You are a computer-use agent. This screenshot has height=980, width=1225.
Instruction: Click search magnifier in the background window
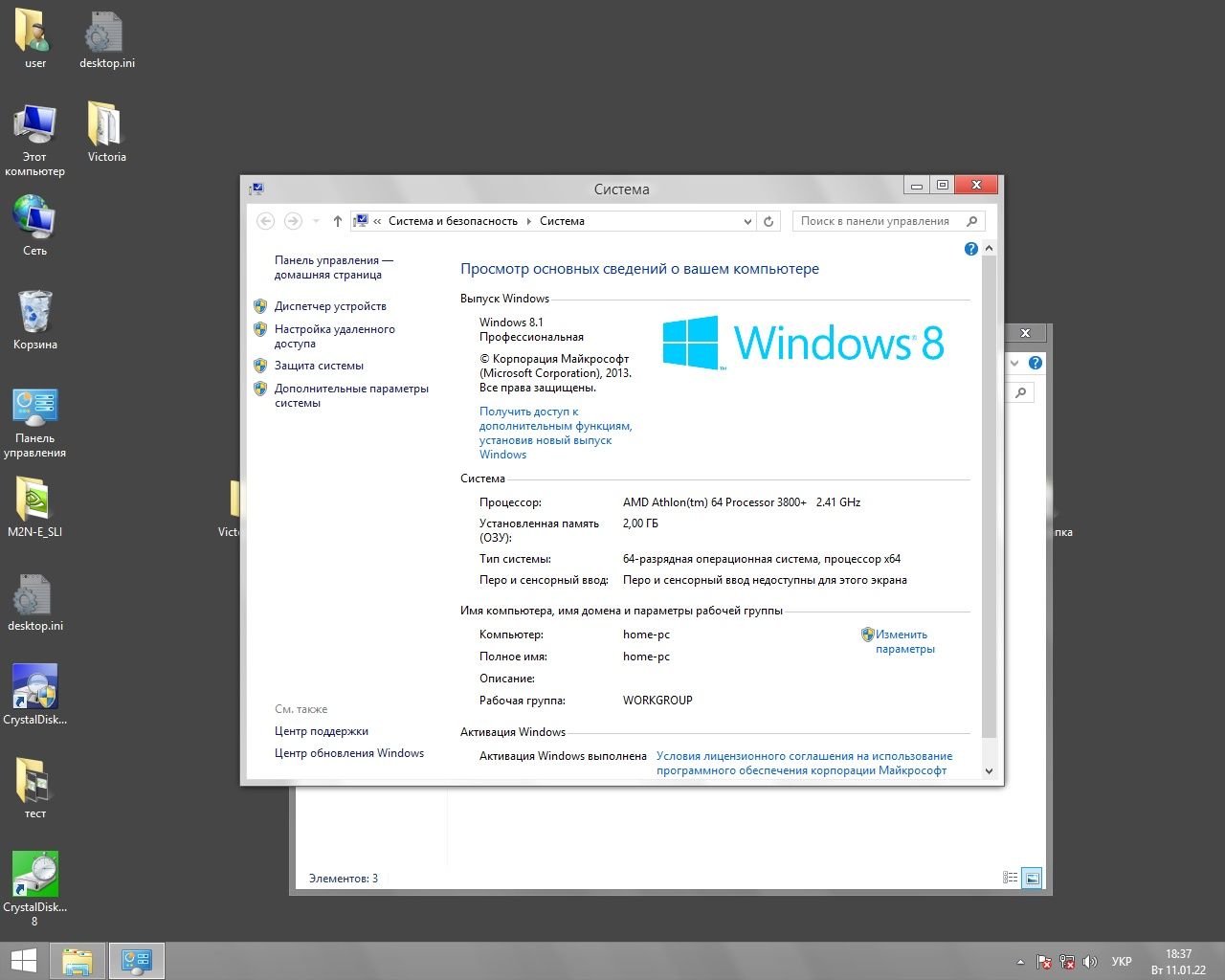1020,392
